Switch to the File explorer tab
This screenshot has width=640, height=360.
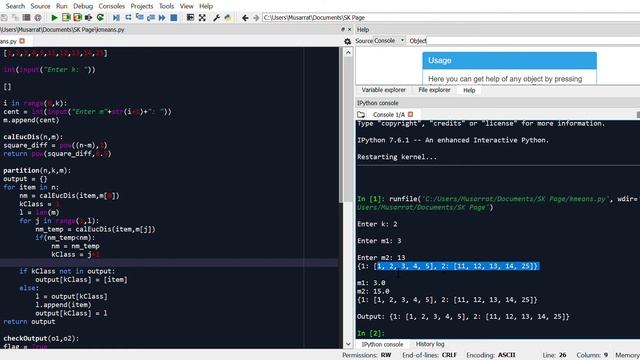434,90
